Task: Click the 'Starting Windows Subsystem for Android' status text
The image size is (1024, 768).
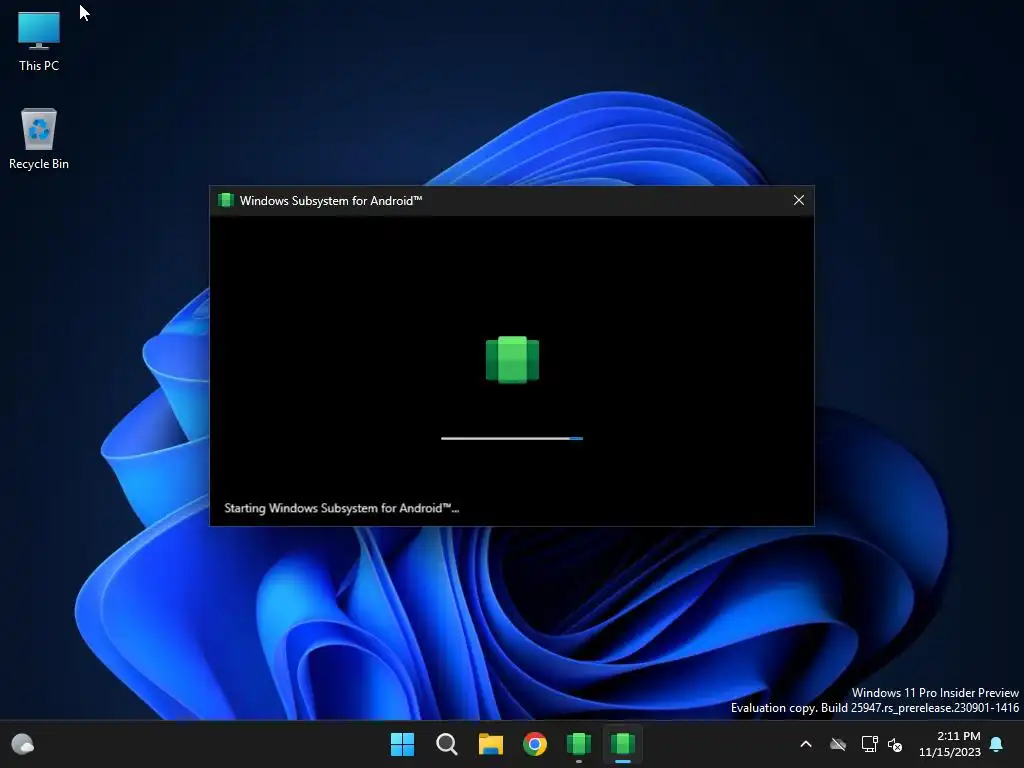Action: click(342, 508)
